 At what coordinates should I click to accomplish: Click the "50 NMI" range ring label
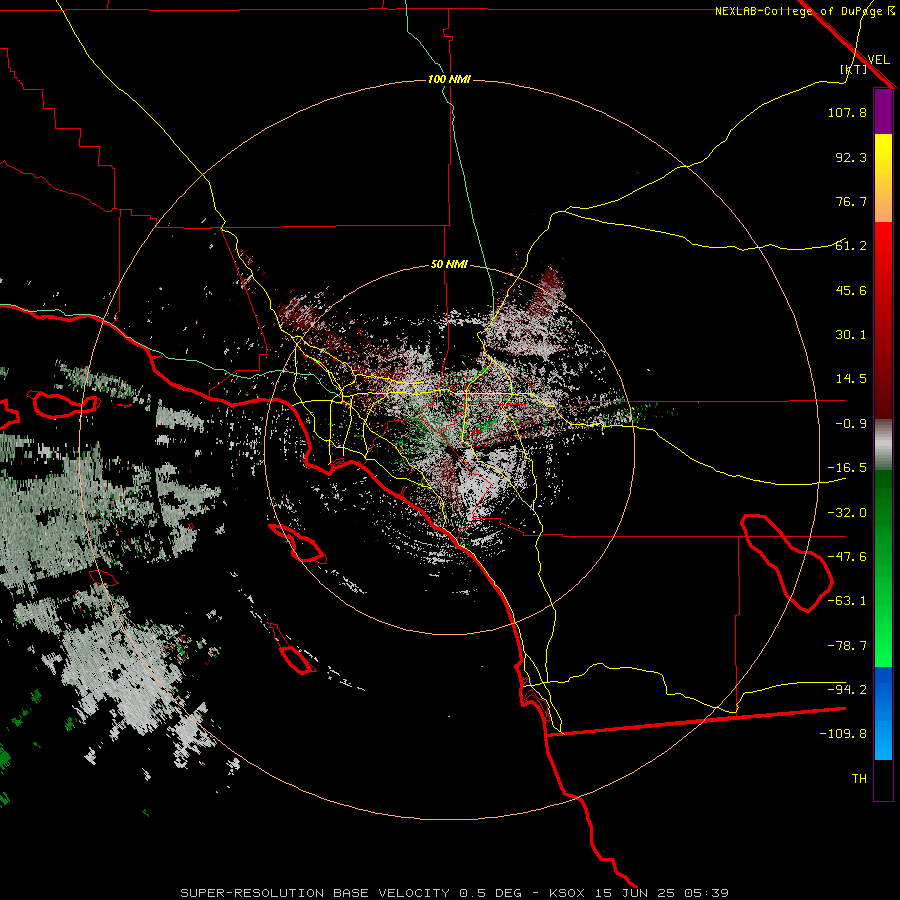click(449, 265)
